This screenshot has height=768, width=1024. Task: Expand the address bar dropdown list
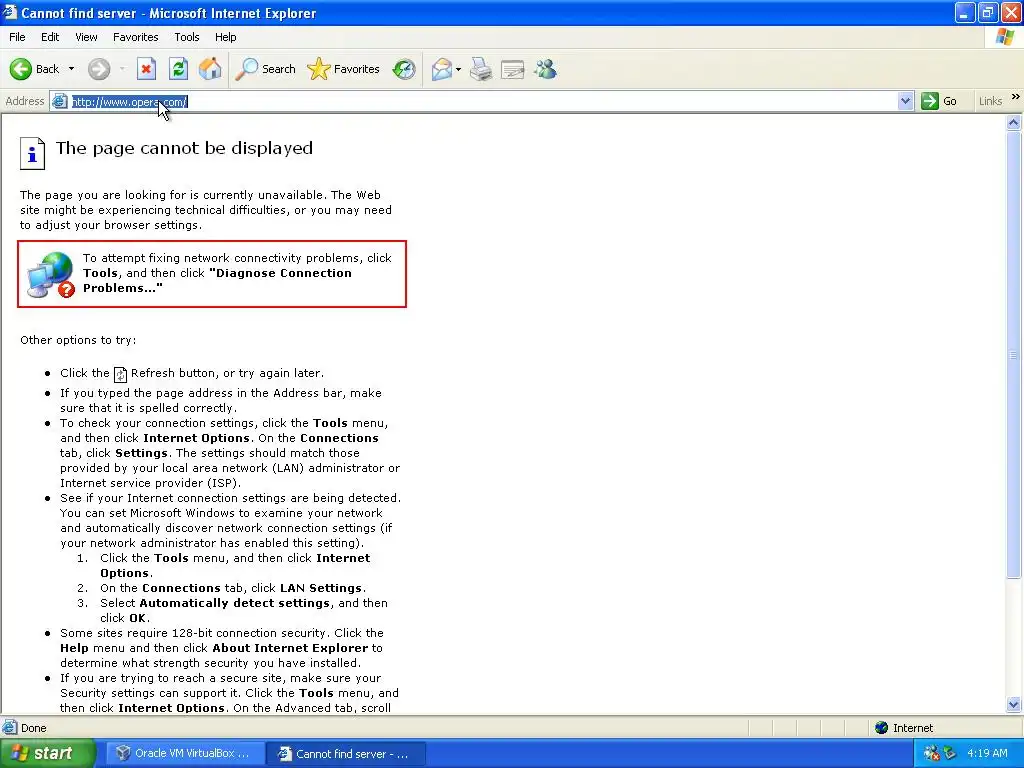tap(905, 101)
